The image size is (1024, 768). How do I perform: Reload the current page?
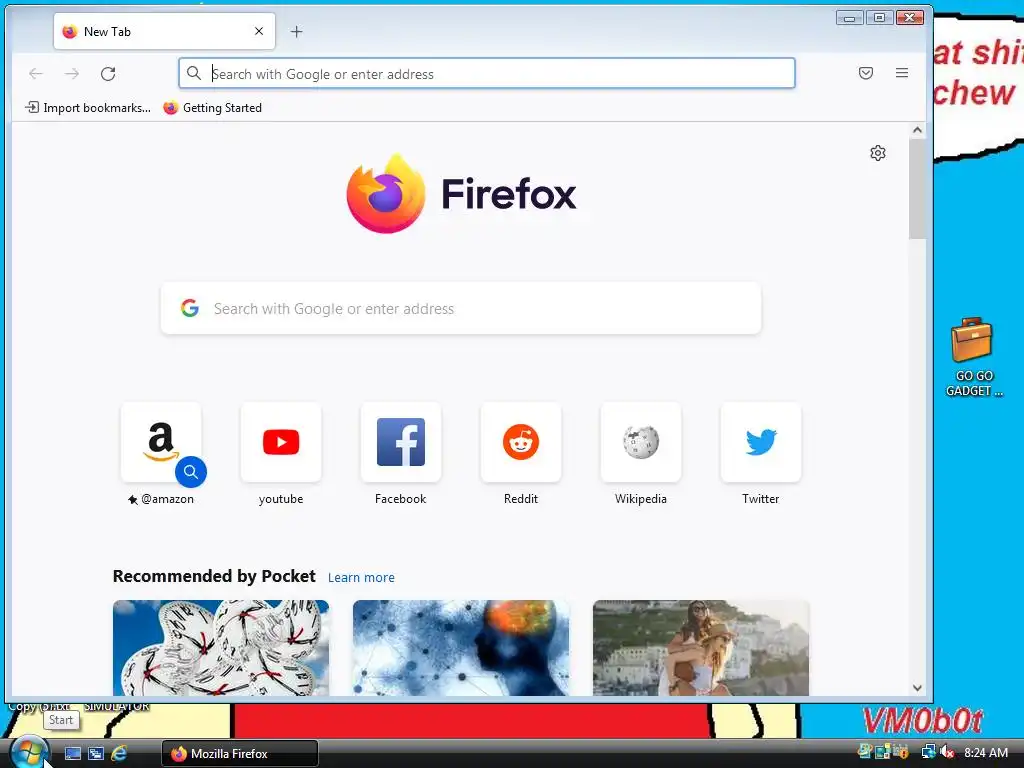[x=108, y=74]
